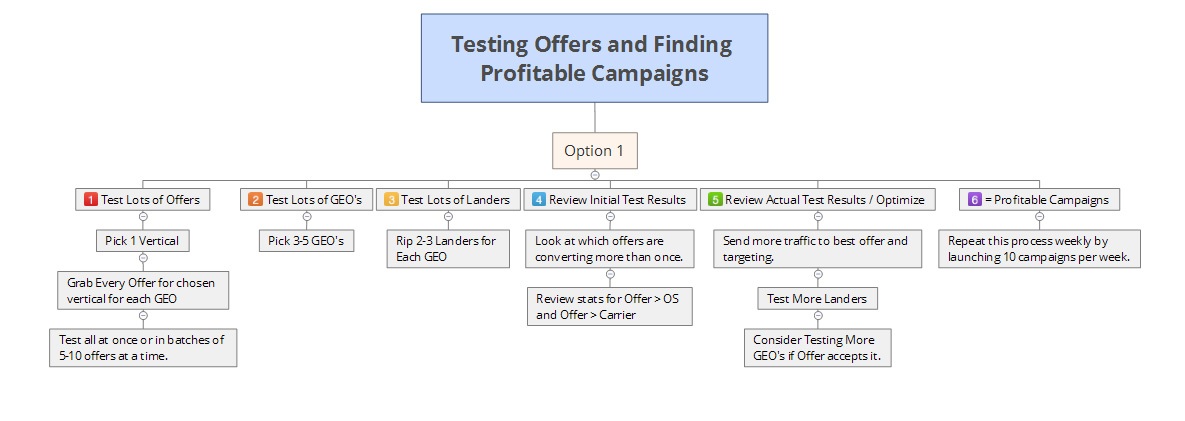Click the red number 1 priority icon
This screenshot has height=421, width=1185.
tap(91, 200)
